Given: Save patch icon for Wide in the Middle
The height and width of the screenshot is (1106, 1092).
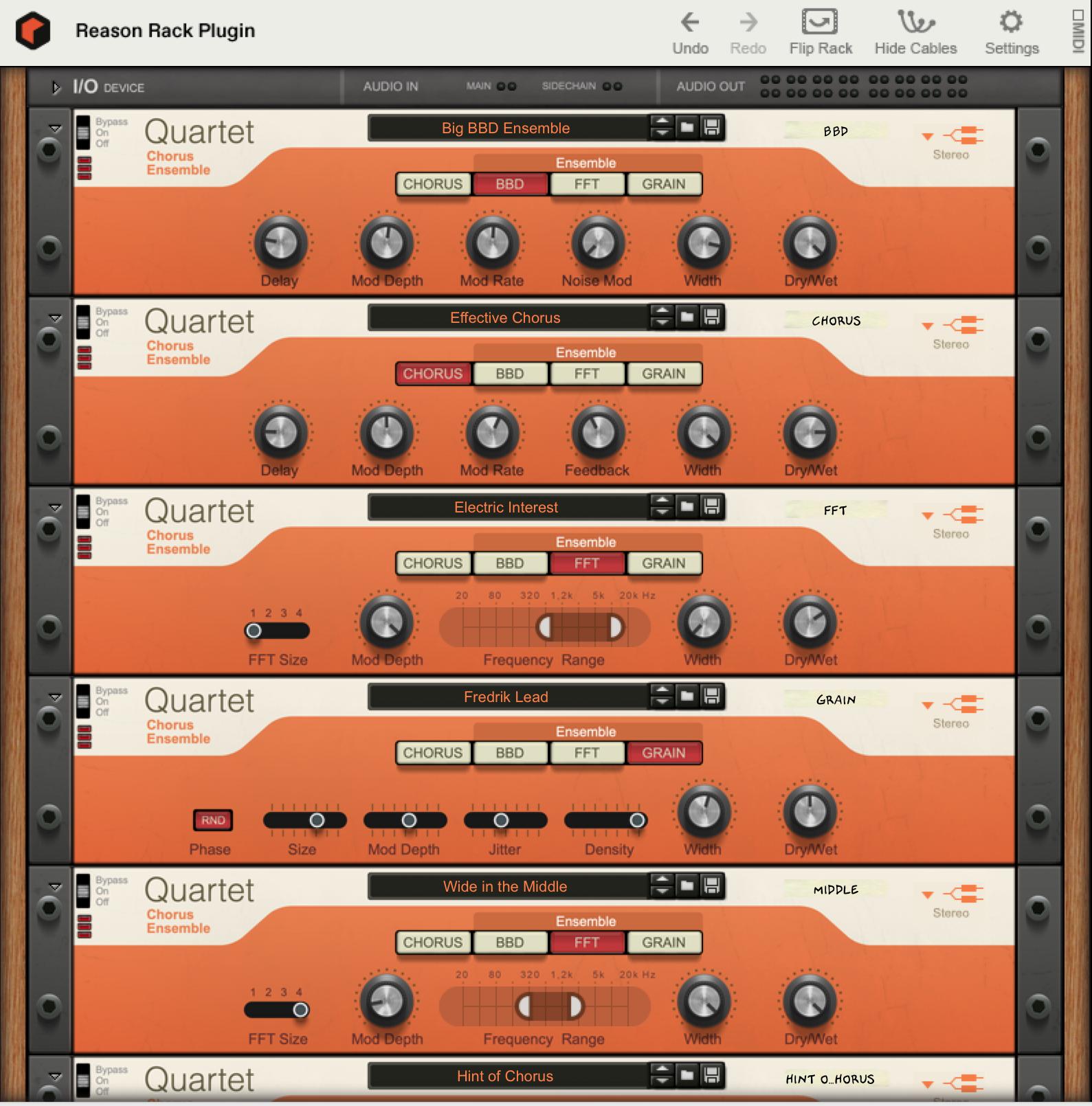Looking at the screenshot, I should 711,885.
